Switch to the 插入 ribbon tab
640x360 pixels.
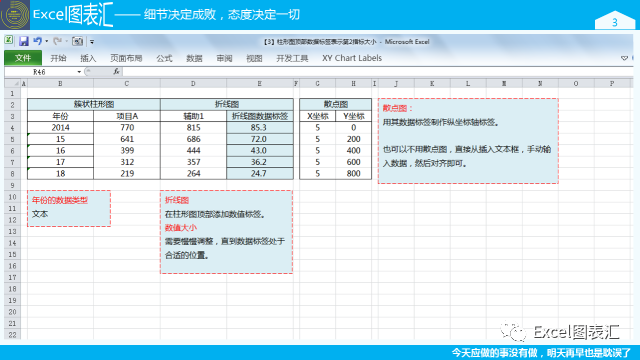88,58
